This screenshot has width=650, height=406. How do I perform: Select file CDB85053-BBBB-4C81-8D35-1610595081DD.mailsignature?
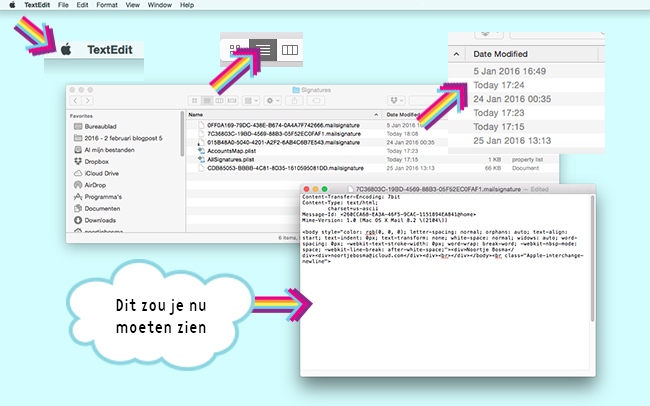[285, 168]
